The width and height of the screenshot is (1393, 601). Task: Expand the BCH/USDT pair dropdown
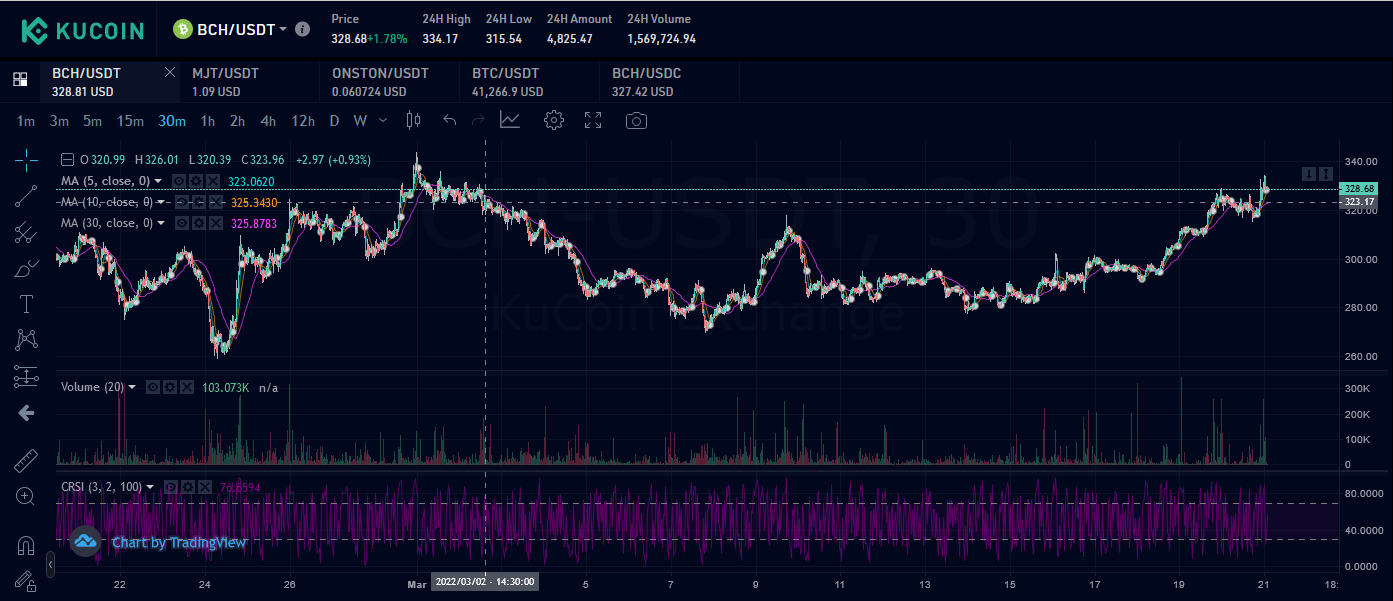click(x=284, y=29)
